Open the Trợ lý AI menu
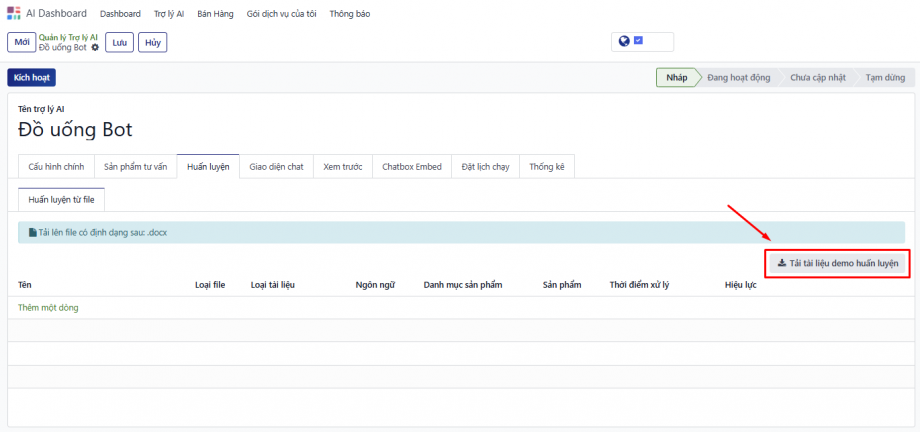This screenshot has width=920, height=432. pyautogui.click(x=169, y=14)
